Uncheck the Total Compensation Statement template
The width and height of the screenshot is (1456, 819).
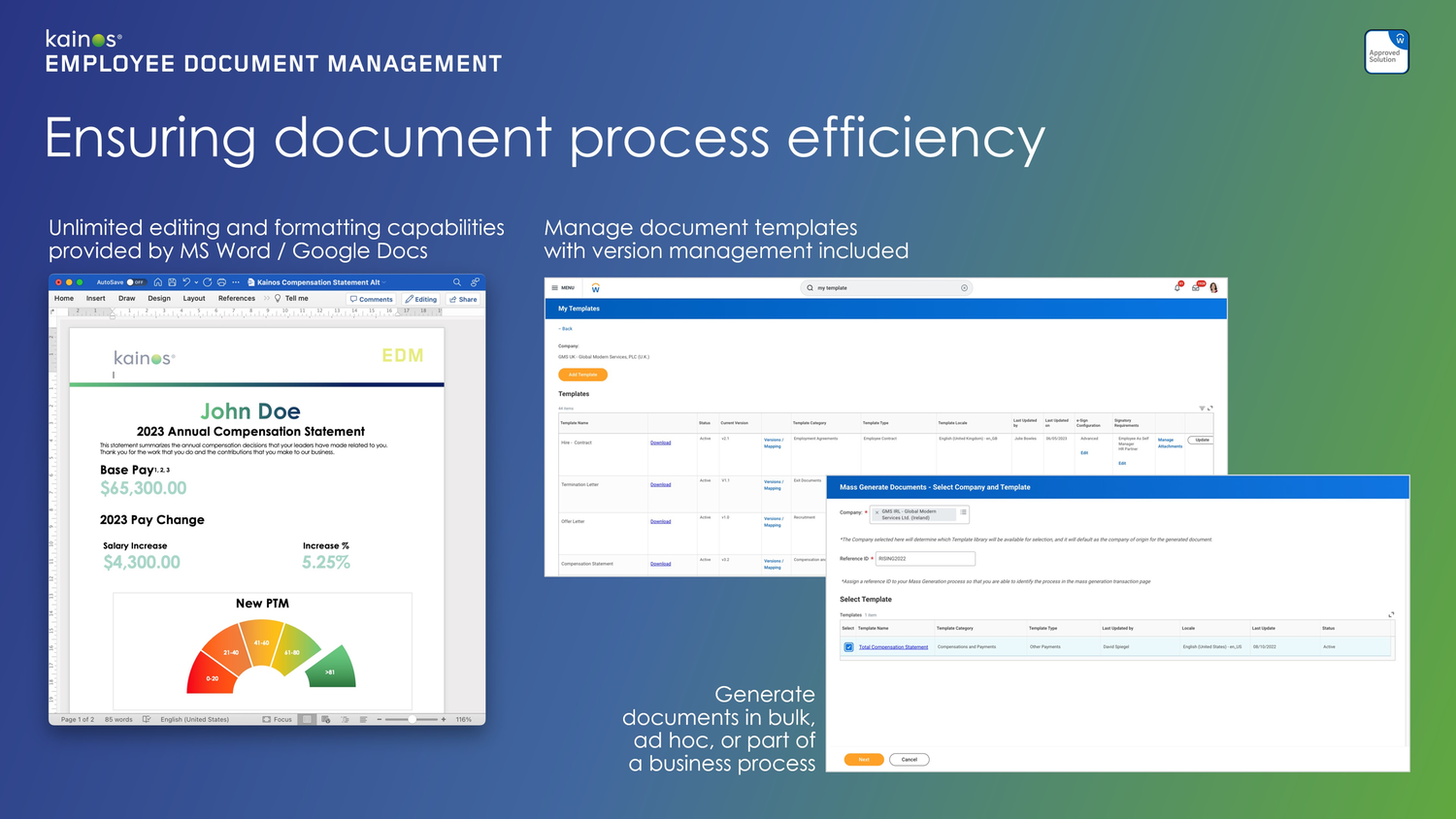[849, 646]
